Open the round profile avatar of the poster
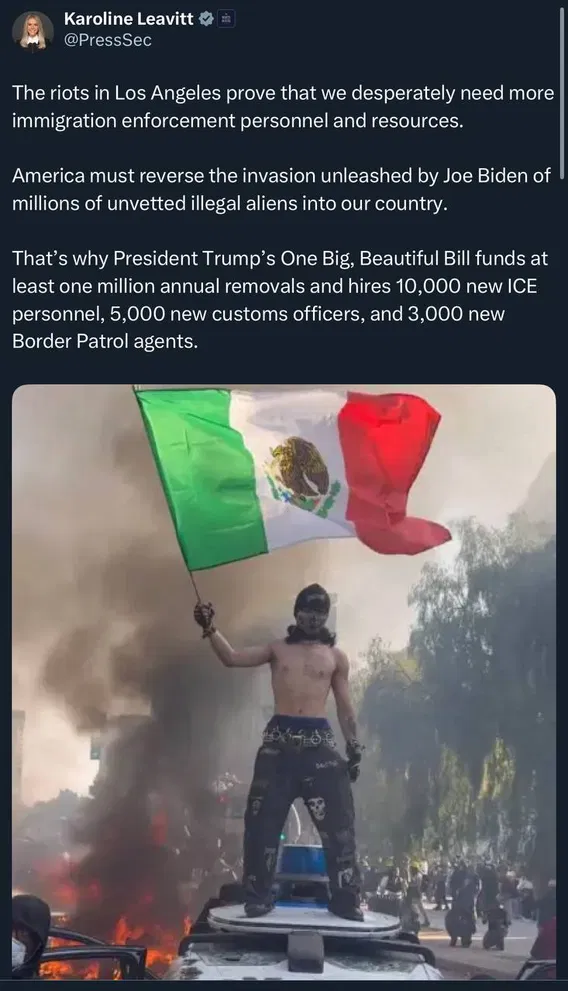568x991 pixels. 32,30
